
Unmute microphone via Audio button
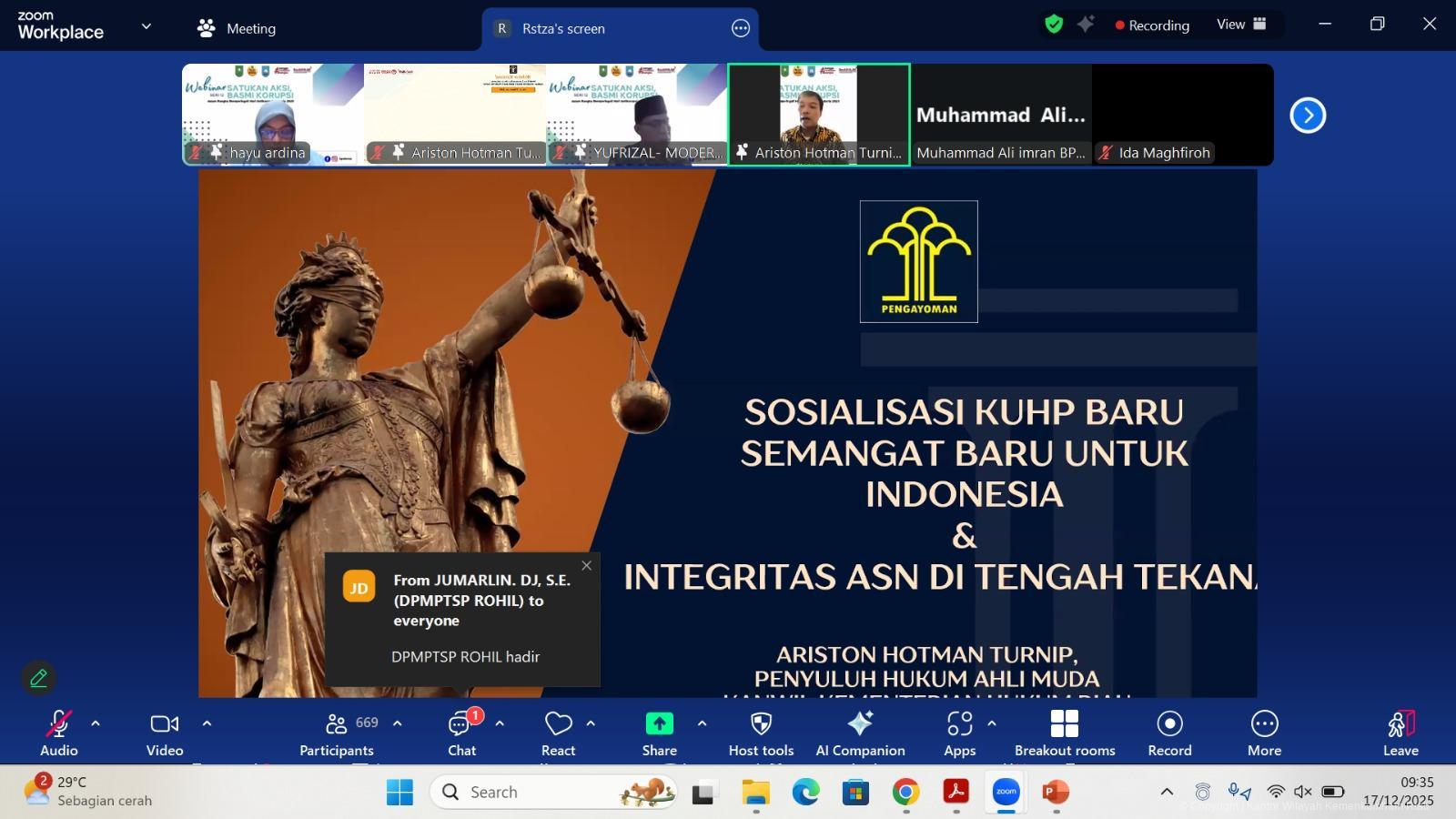tap(59, 733)
